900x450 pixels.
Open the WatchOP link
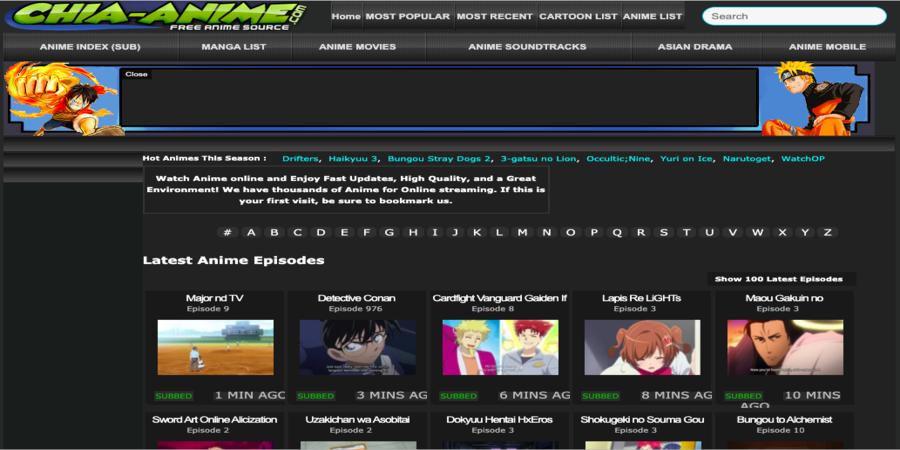803,158
